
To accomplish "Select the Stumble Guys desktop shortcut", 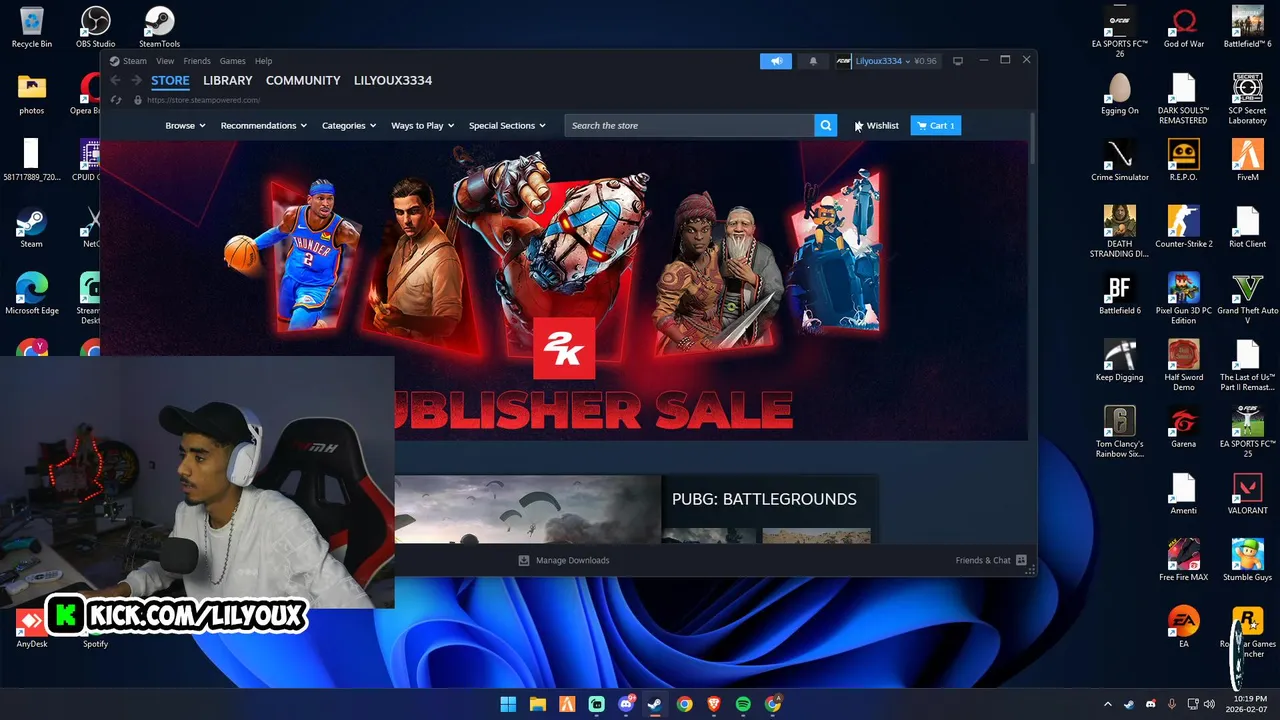I will coord(1247,560).
